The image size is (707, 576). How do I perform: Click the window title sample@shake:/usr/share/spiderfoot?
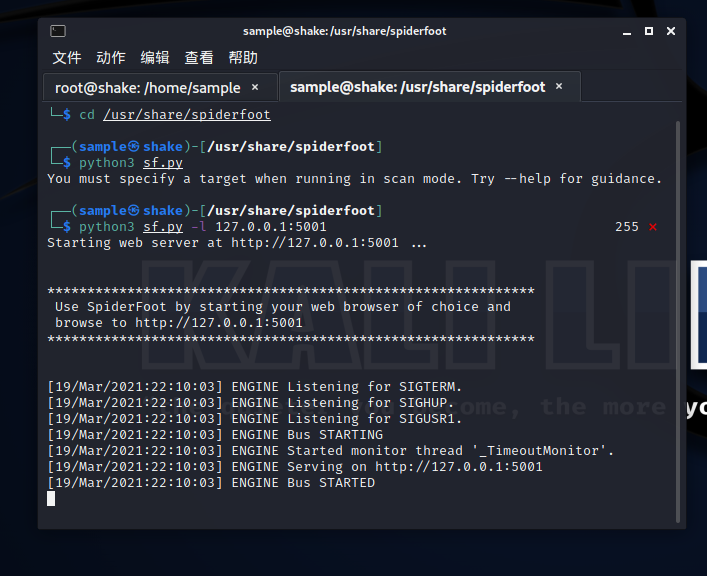point(344,31)
